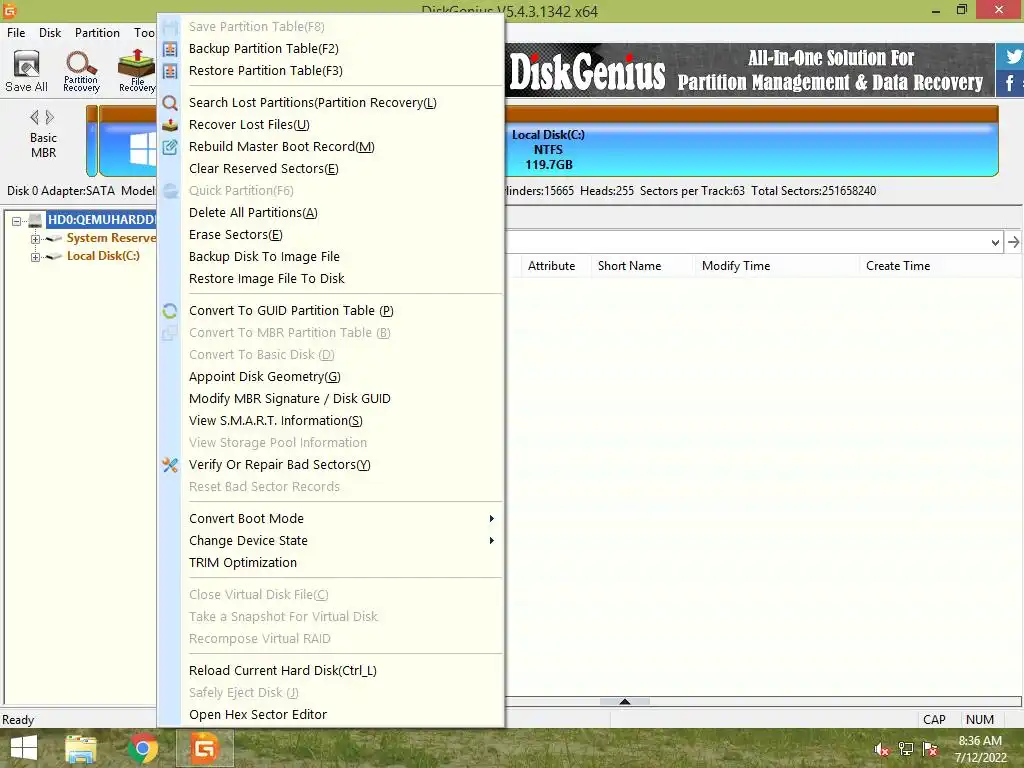Open the File menu

pyautogui.click(x=16, y=33)
